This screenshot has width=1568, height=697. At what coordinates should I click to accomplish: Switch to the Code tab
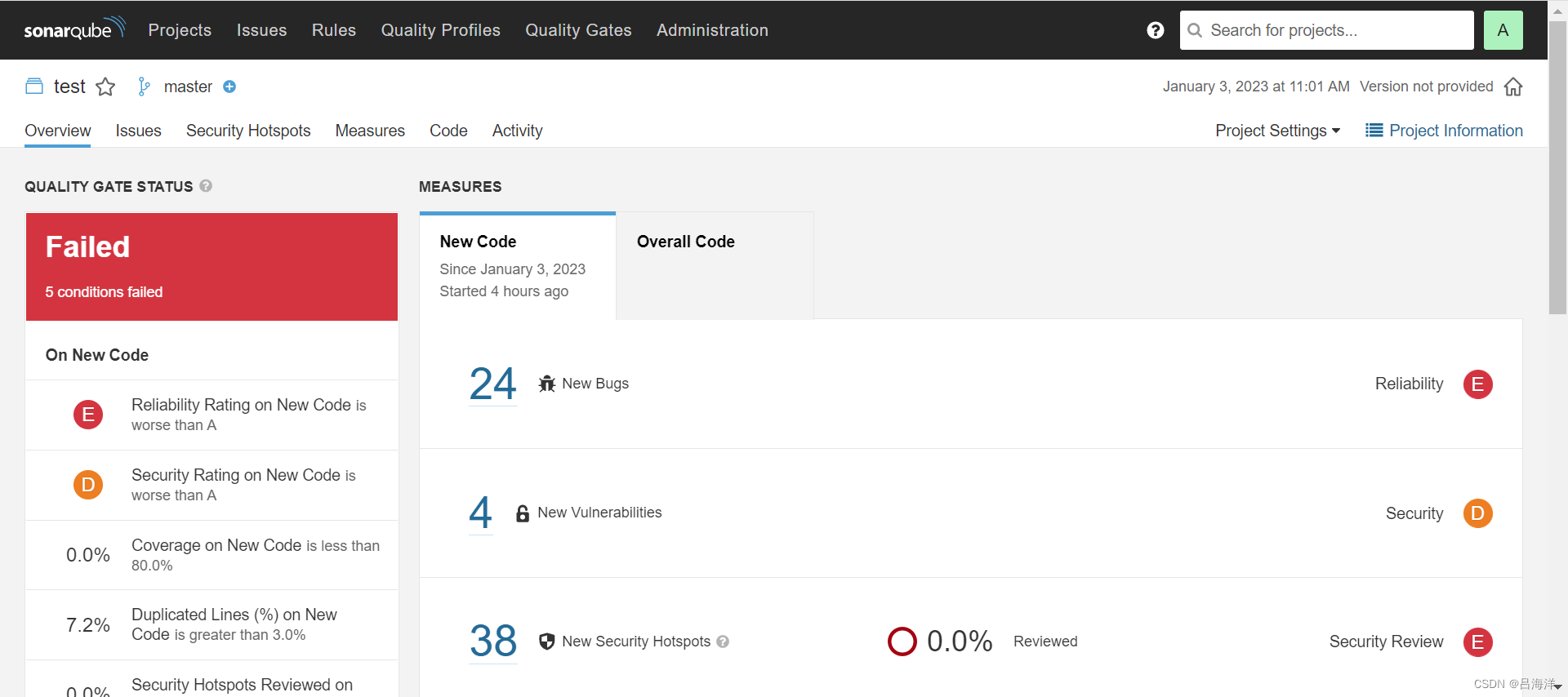(448, 131)
